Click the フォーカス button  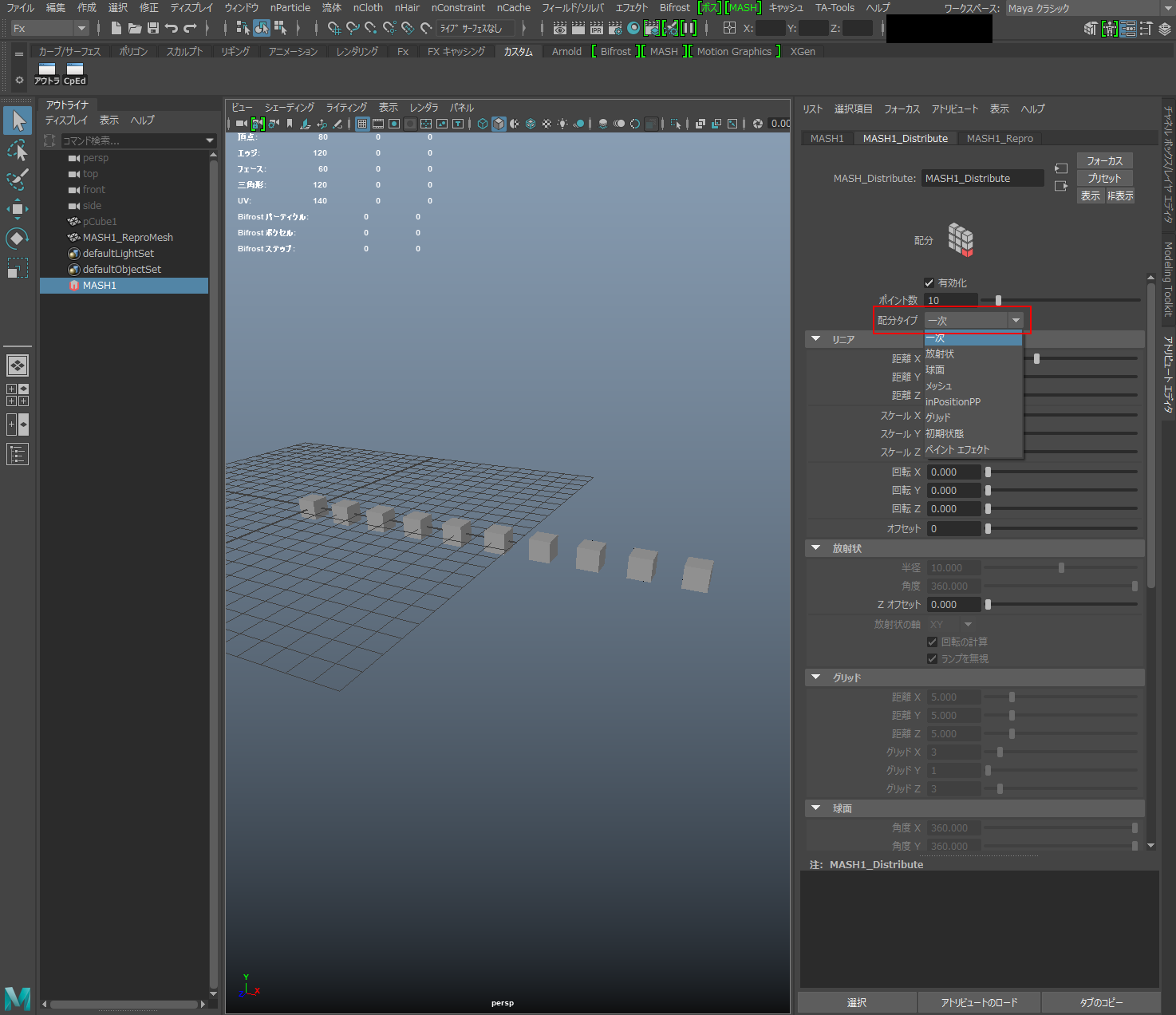click(1104, 160)
